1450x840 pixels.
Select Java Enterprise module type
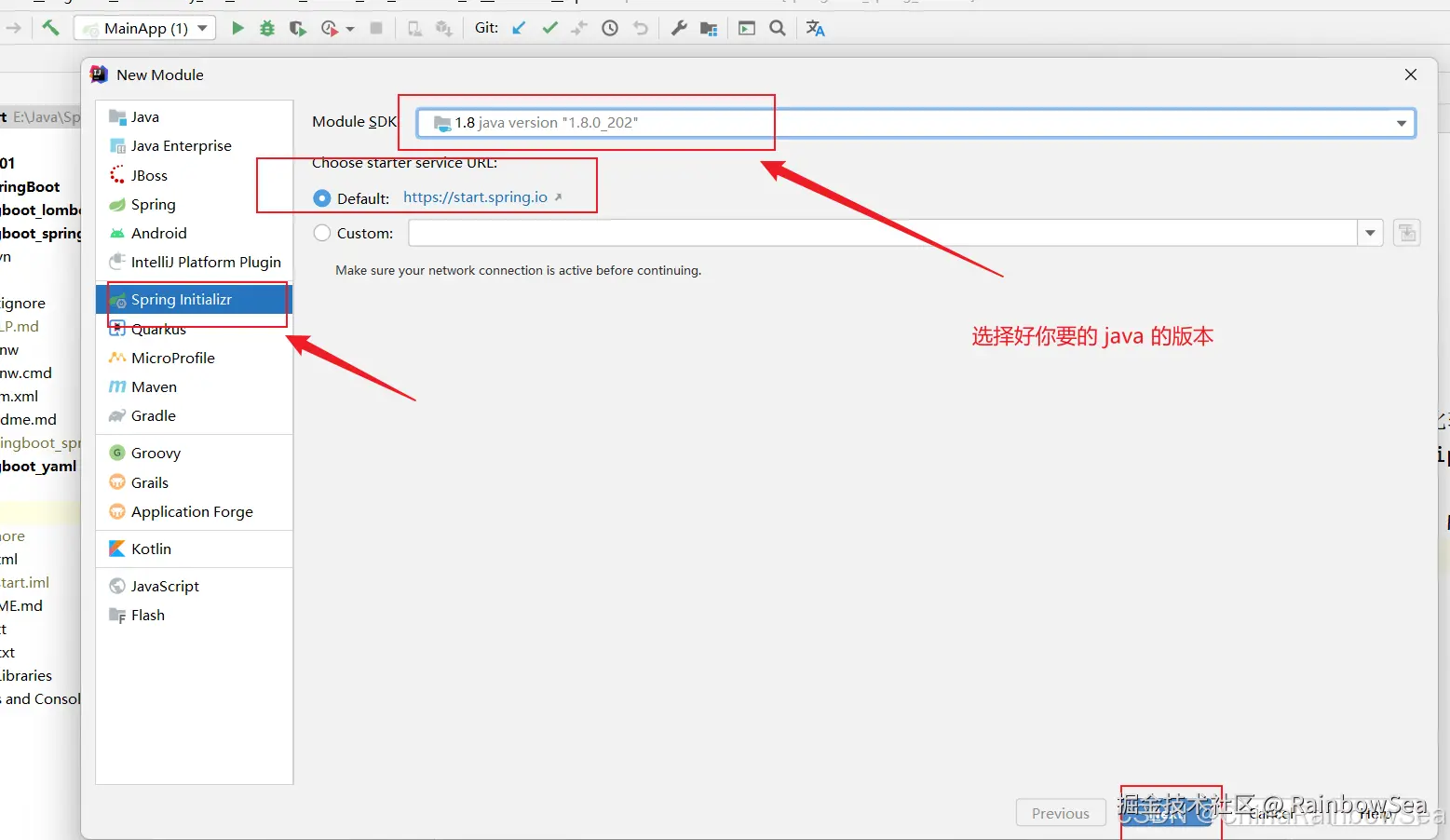(x=195, y=145)
